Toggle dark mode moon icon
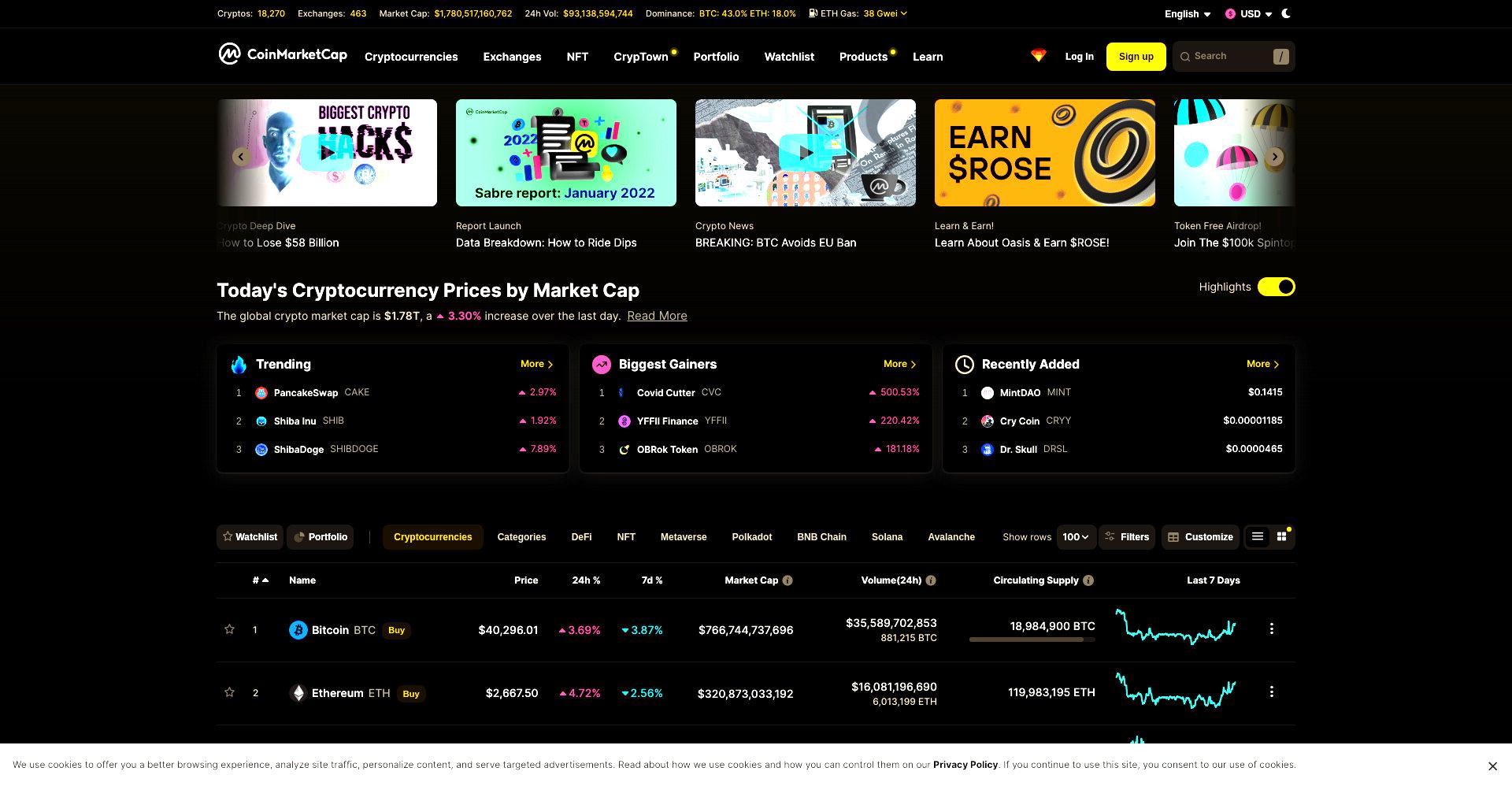 point(1286,13)
